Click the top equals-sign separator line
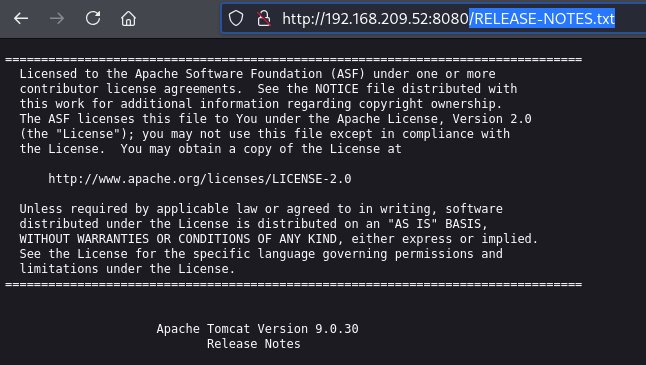Screen dimensions: 646x365 coord(293,59)
